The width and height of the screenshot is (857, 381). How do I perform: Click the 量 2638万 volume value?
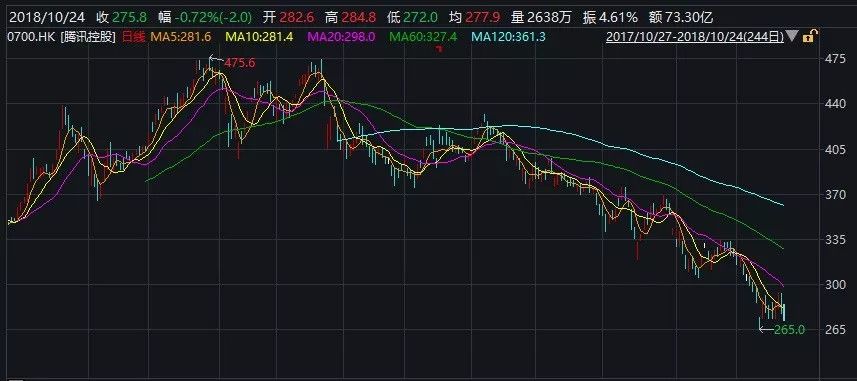pos(541,17)
